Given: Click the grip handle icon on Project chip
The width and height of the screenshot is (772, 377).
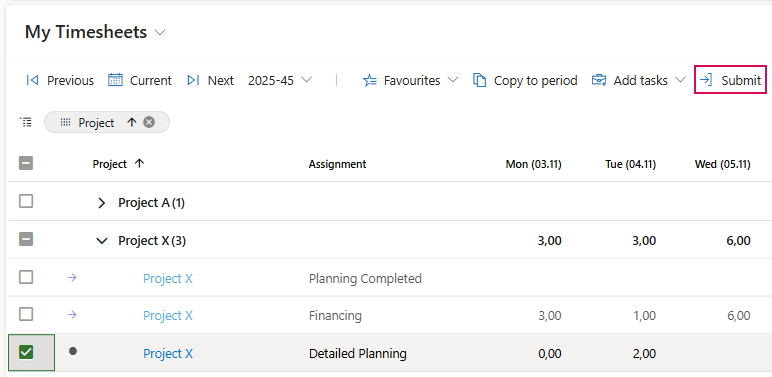Looking at the screenshot, I should tap(65, 122).
